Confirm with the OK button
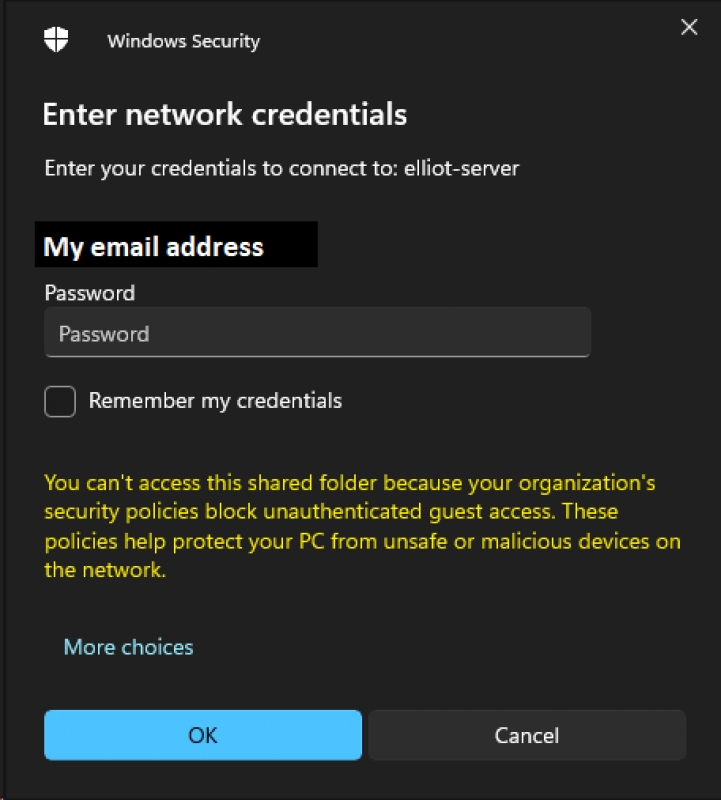Viewport: 721px width, 800px height. pos(203,735)
